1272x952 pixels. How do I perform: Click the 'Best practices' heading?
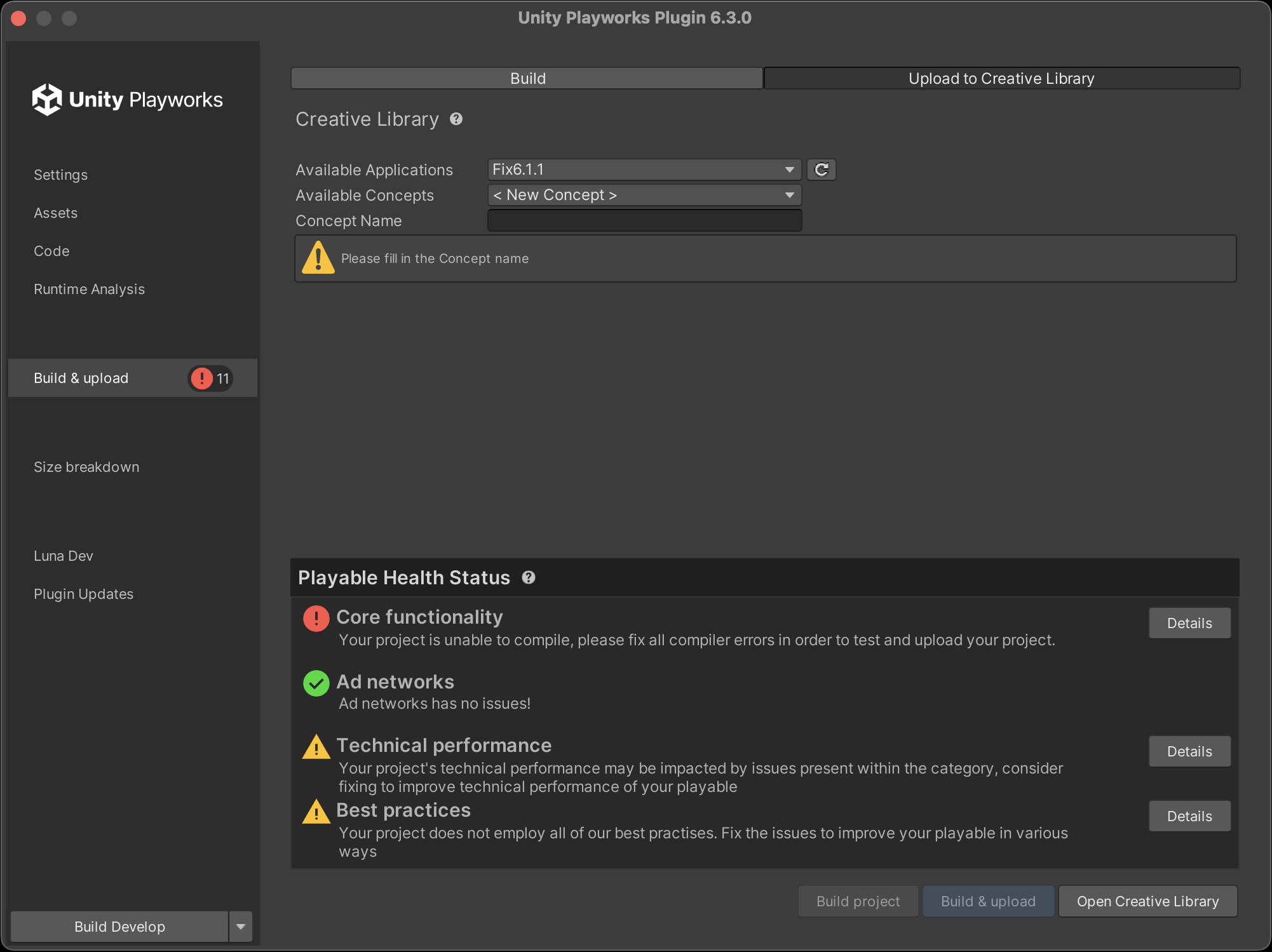pos(403,810)
